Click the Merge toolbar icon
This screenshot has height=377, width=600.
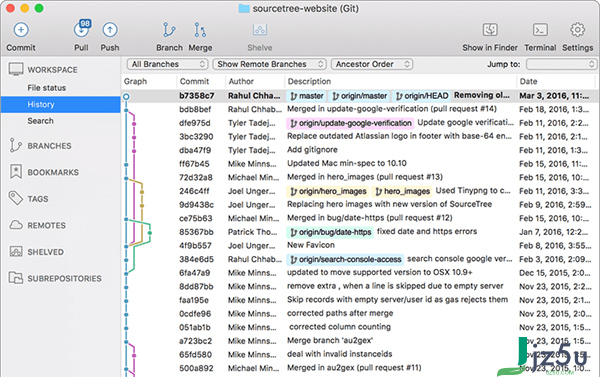point(200,30)
